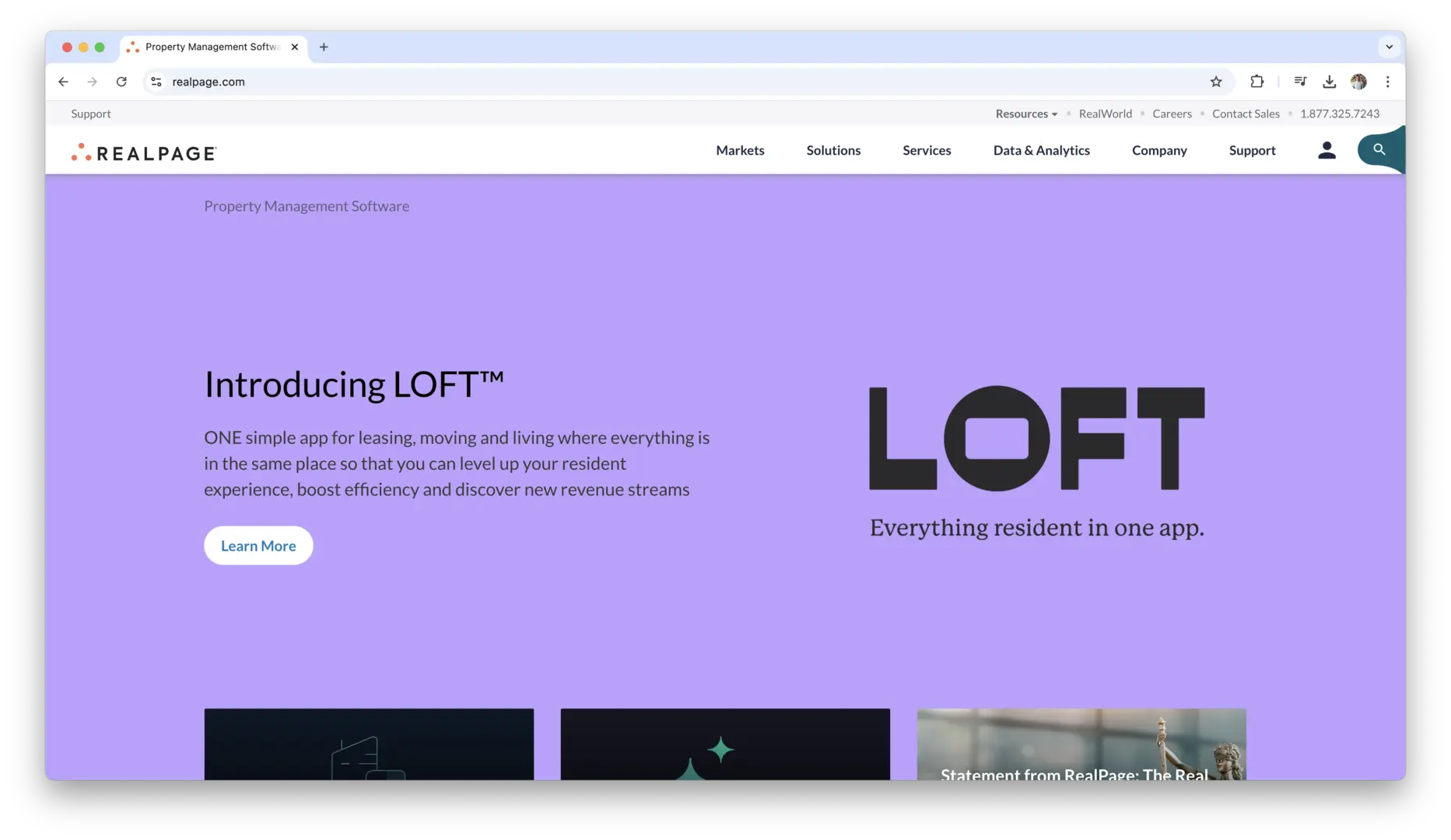The height and width of the screenshot is (840, 1451).
Task: Open the Chrome three-dot menu
Action: click(1387, 82)
